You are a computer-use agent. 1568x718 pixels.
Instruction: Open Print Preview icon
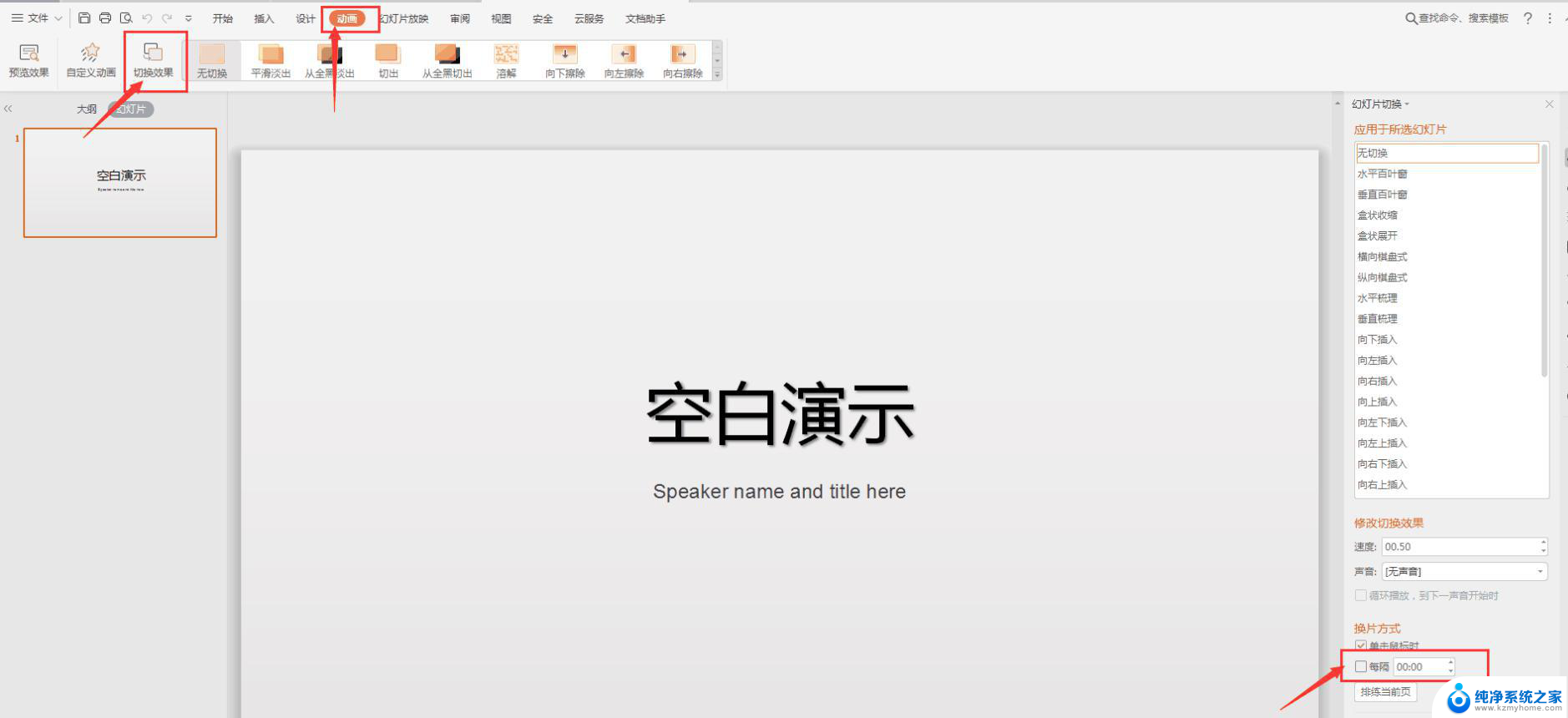[126, 18]
